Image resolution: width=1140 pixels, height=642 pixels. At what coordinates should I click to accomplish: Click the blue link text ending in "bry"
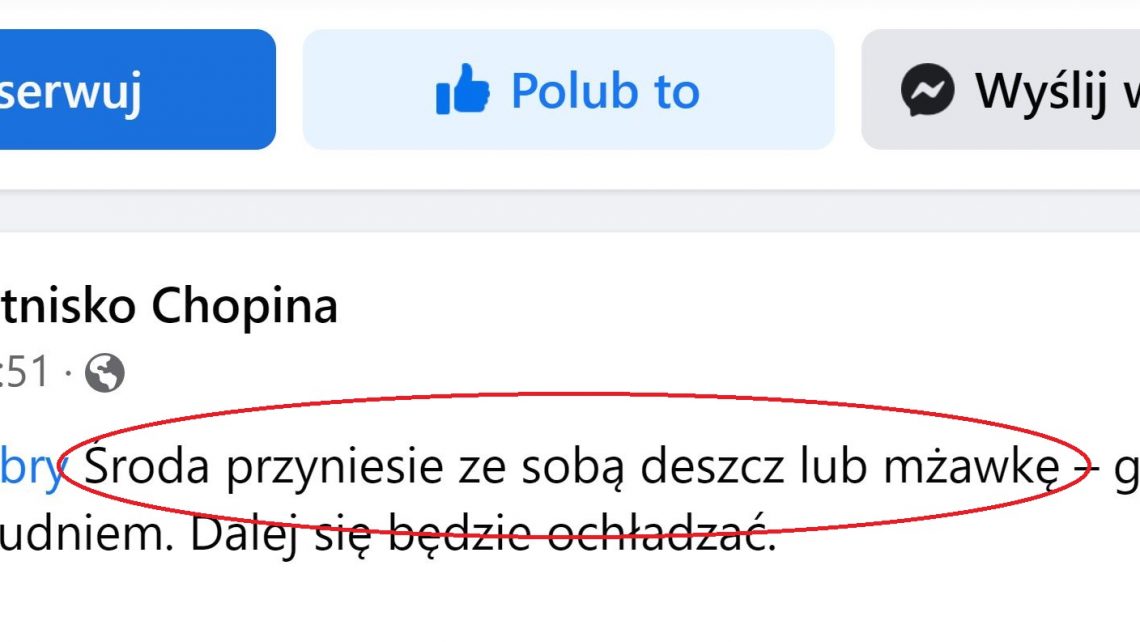(x=32, y=468)
